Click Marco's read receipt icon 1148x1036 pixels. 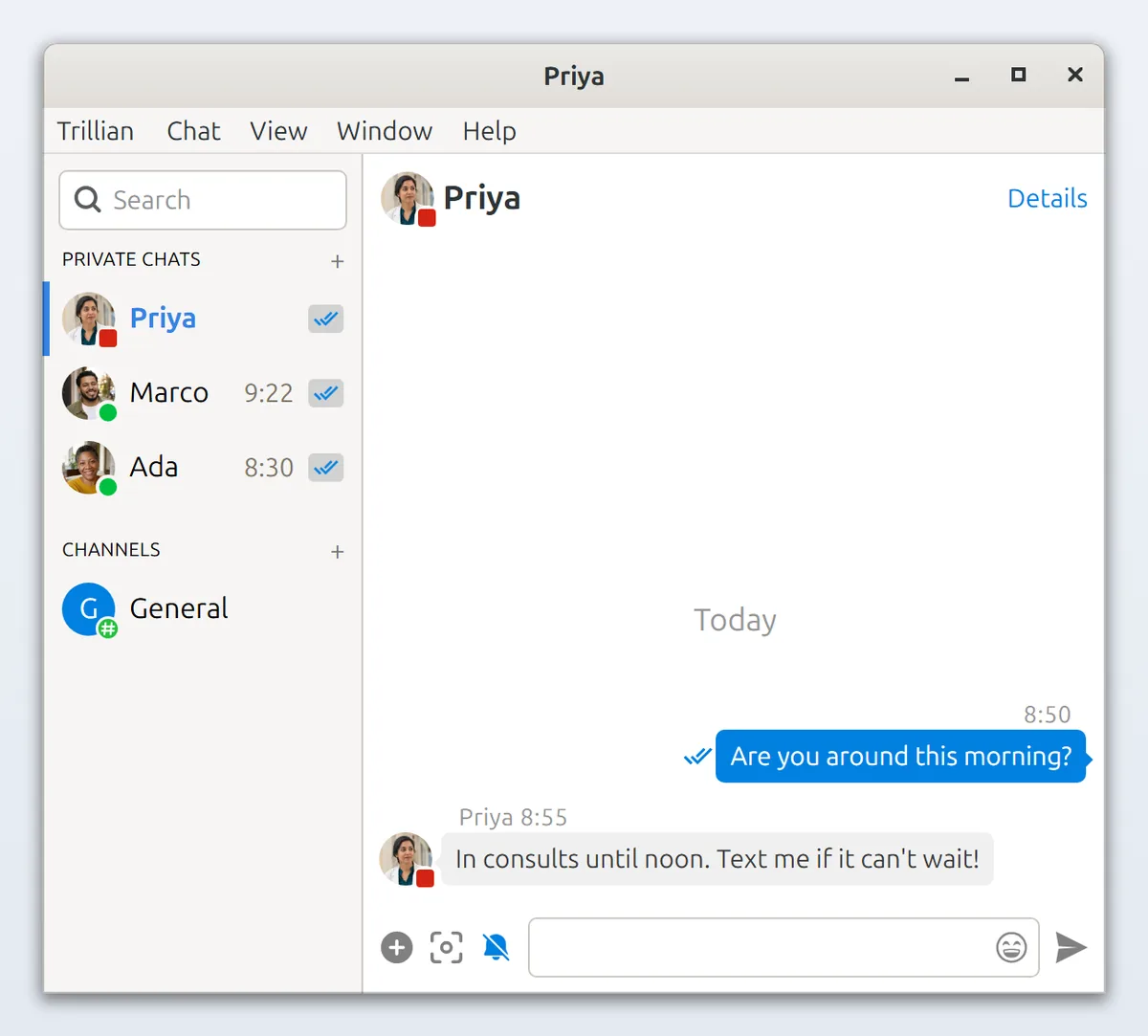tap(326, 393)
